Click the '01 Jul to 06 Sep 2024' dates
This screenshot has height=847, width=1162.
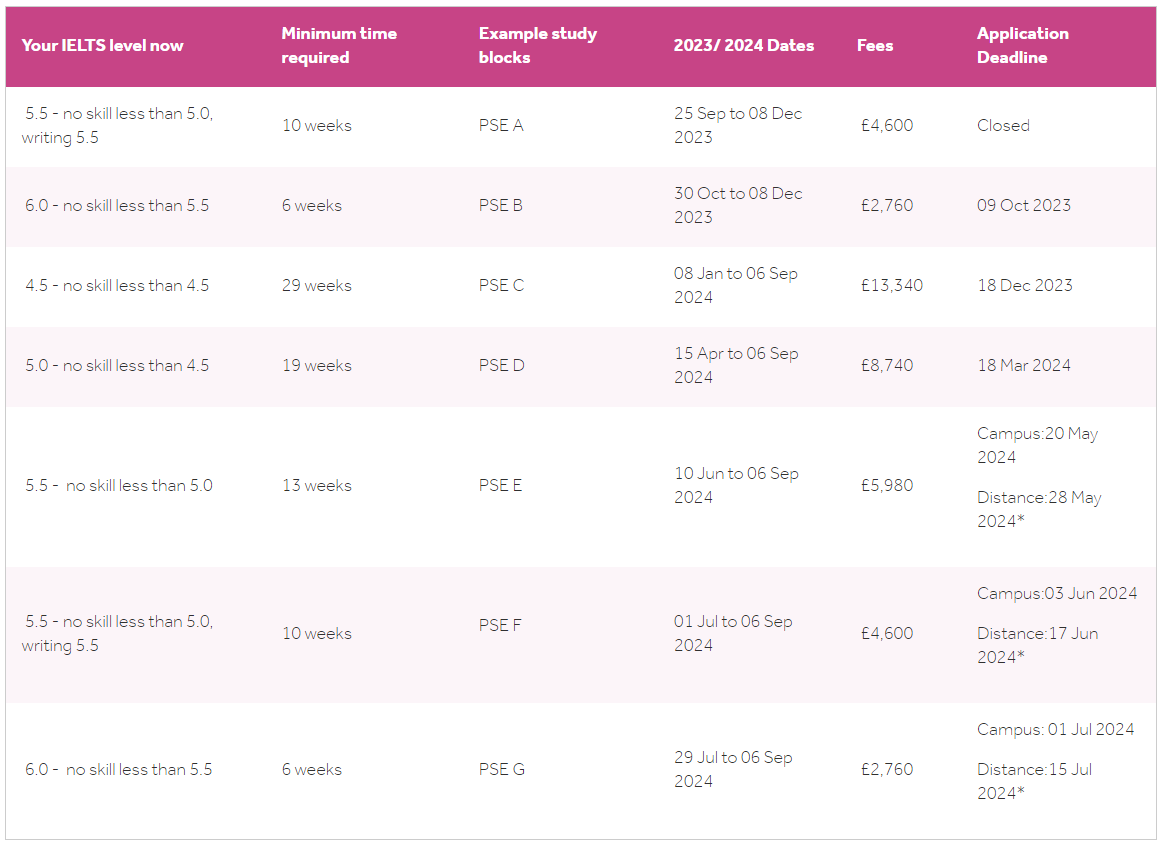733,634
